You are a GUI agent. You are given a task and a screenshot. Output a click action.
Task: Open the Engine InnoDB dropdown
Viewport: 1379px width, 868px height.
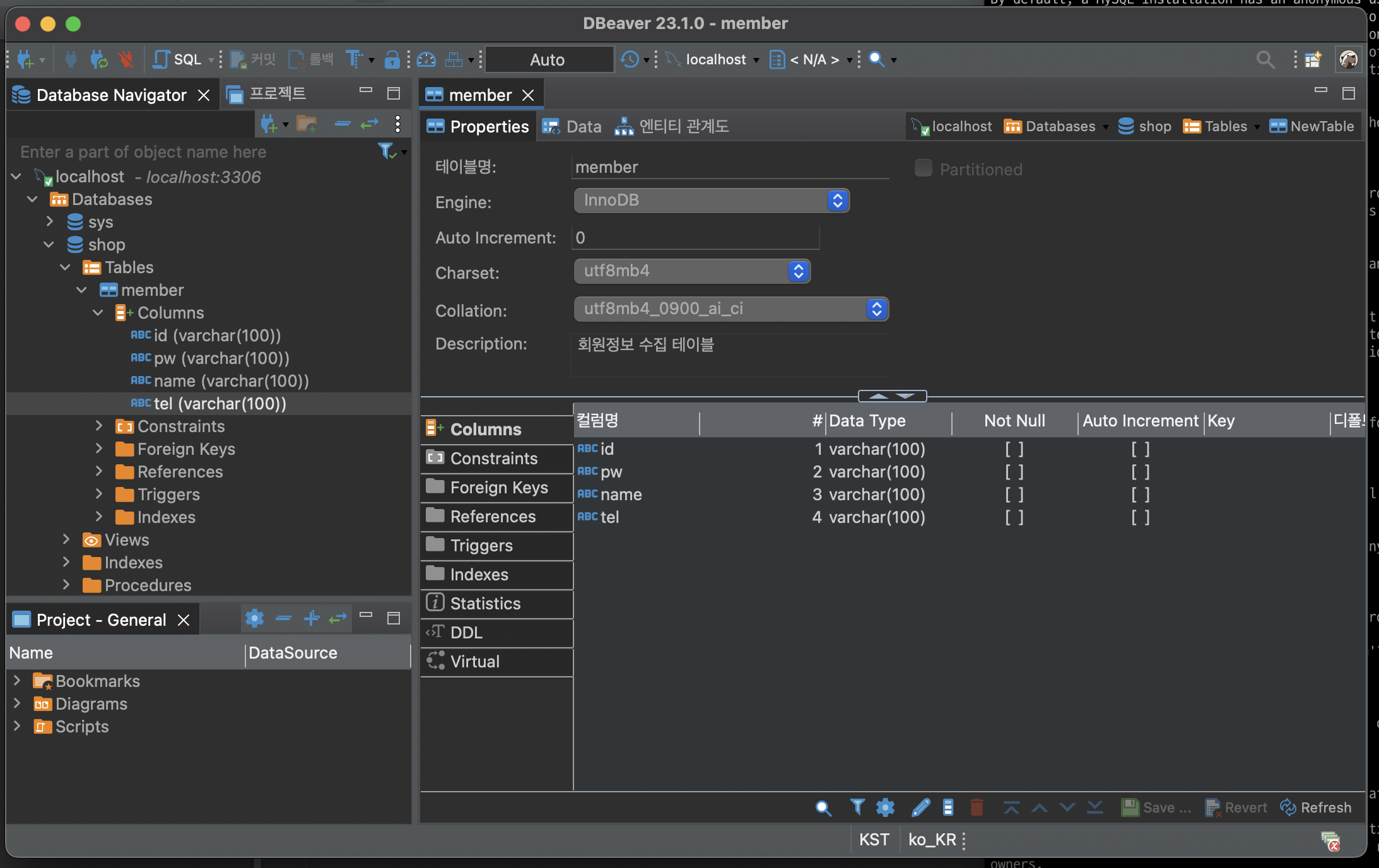(711, 201)
